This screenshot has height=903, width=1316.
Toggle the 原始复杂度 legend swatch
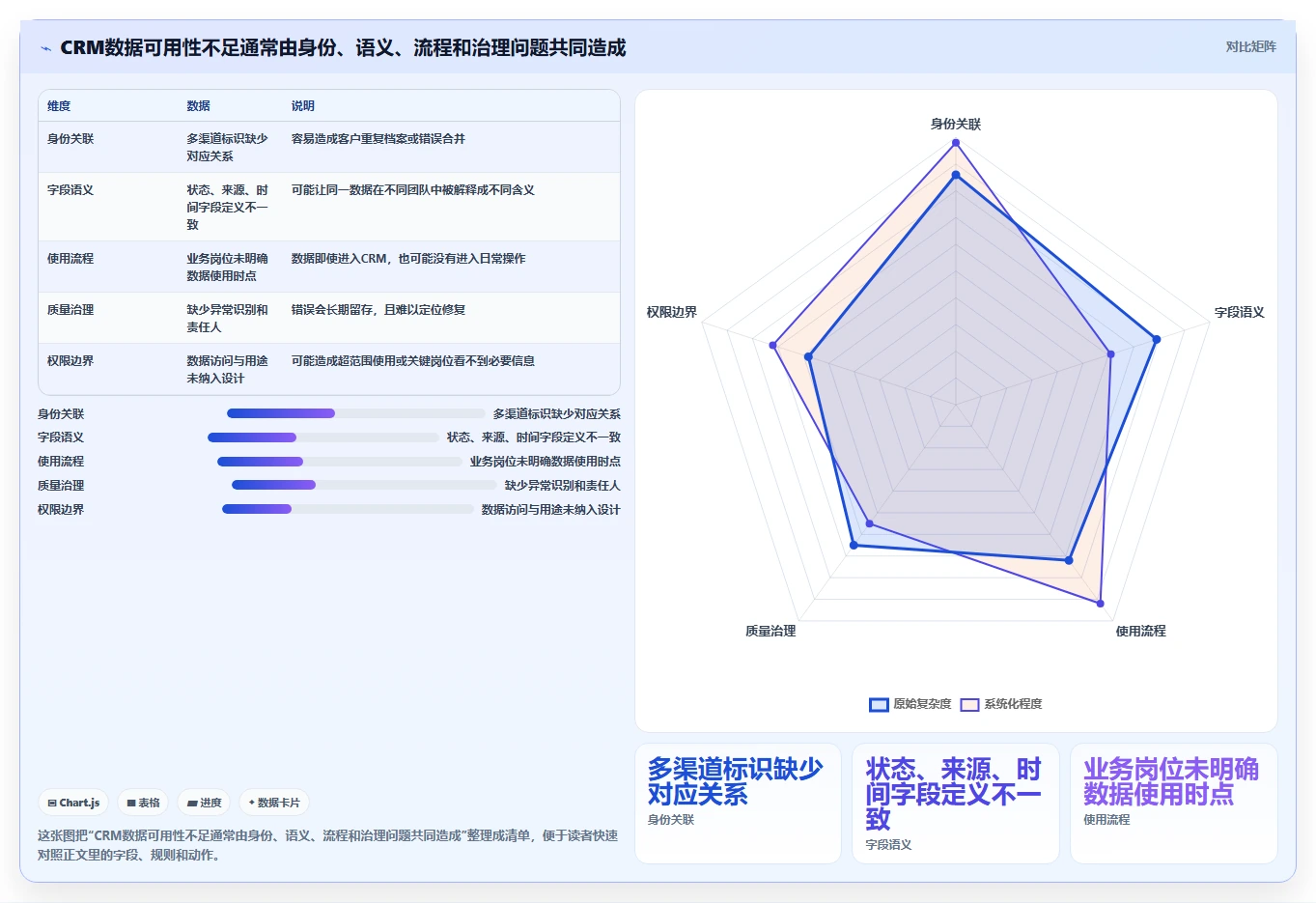[879, 704]
